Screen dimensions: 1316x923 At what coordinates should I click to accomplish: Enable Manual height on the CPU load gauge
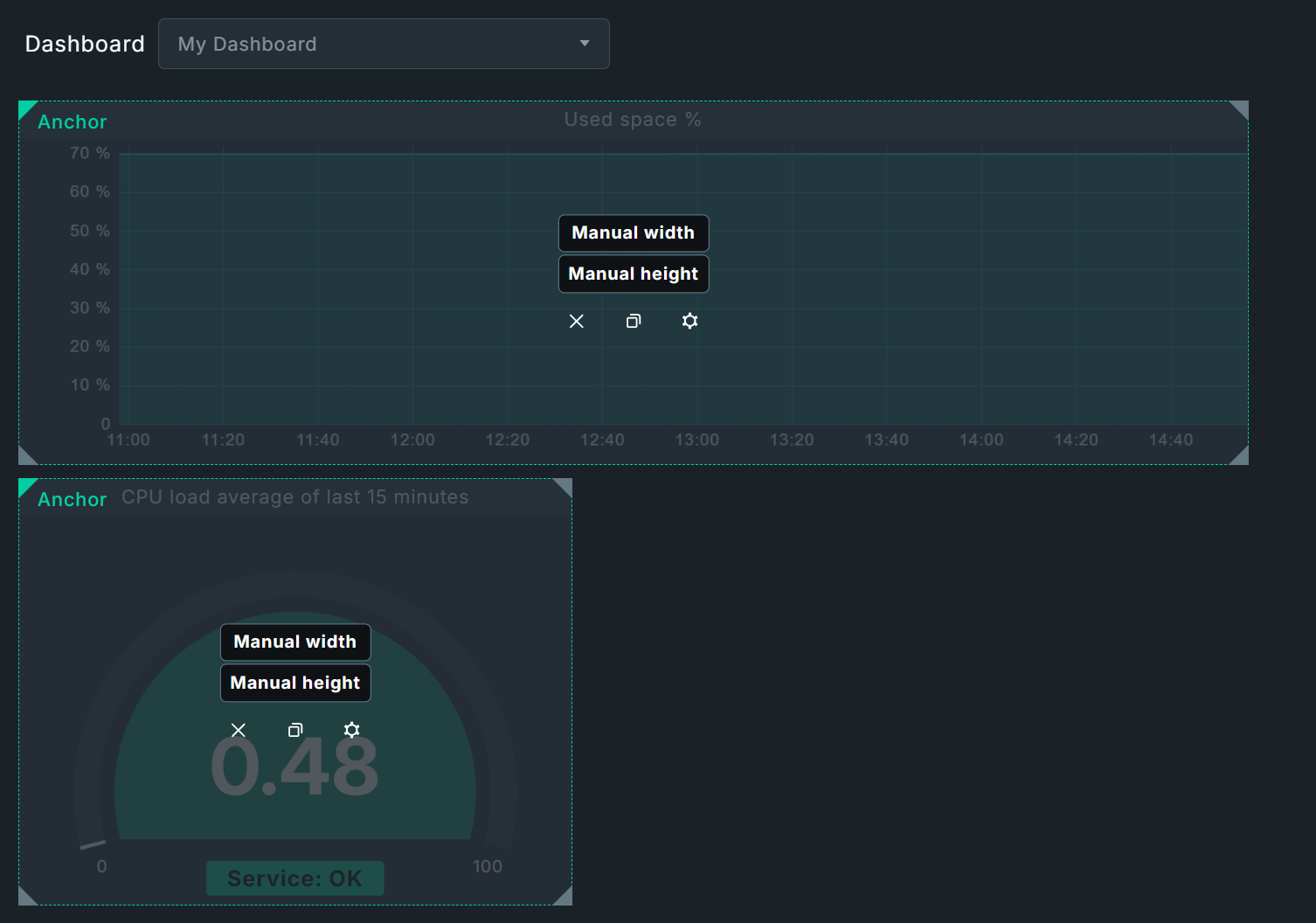click(x=295, y=683)
